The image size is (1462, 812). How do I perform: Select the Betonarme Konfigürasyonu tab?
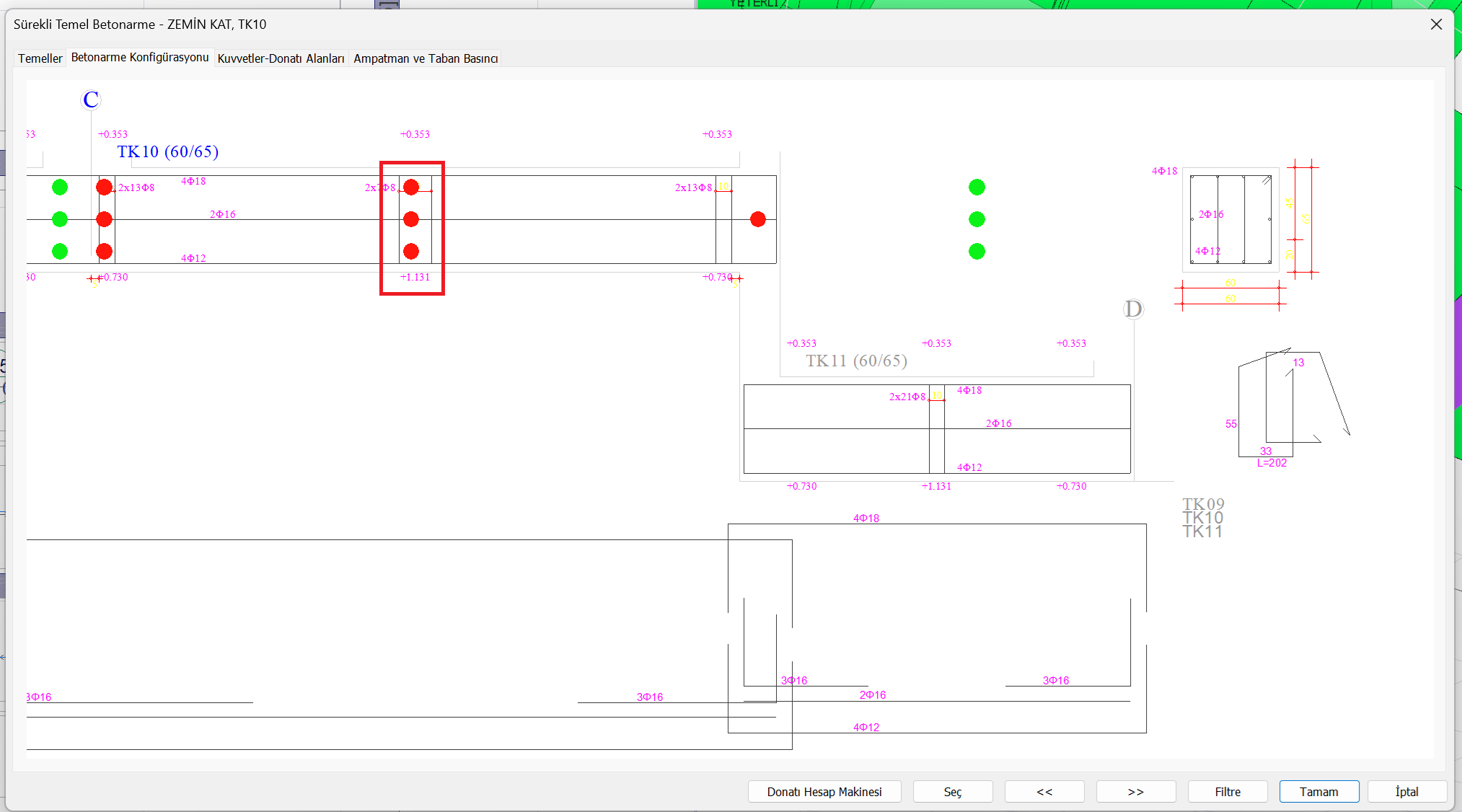tap(140, 58)
